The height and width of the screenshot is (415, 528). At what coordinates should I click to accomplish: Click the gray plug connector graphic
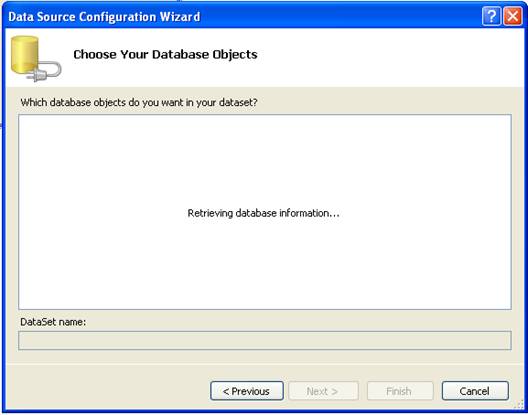[x=45, y=72]
